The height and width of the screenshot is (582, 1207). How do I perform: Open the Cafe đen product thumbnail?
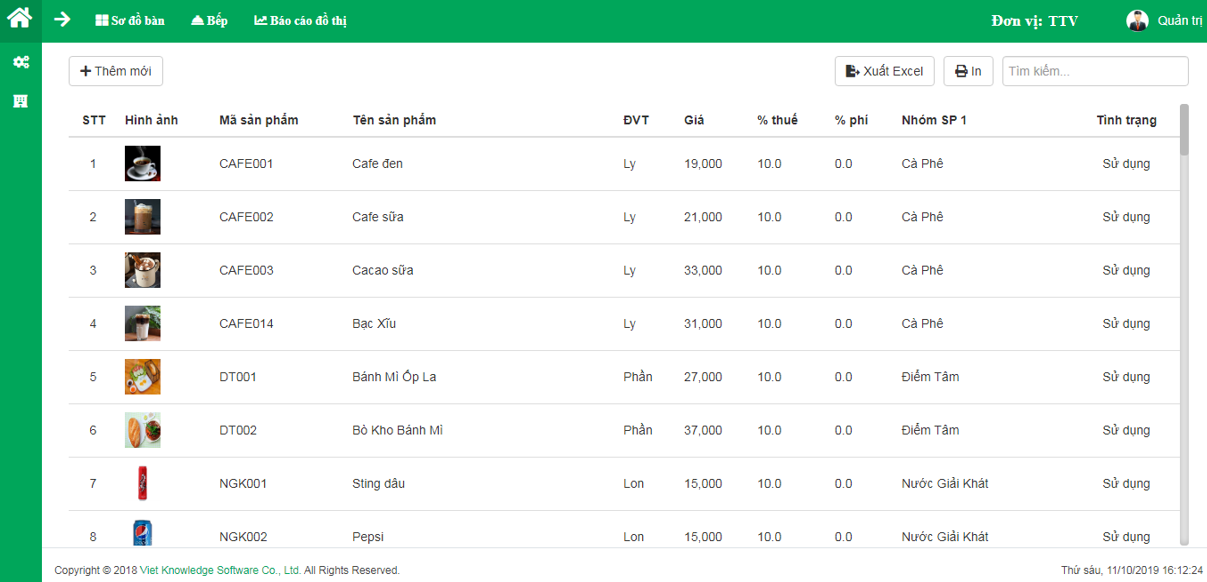142,163
